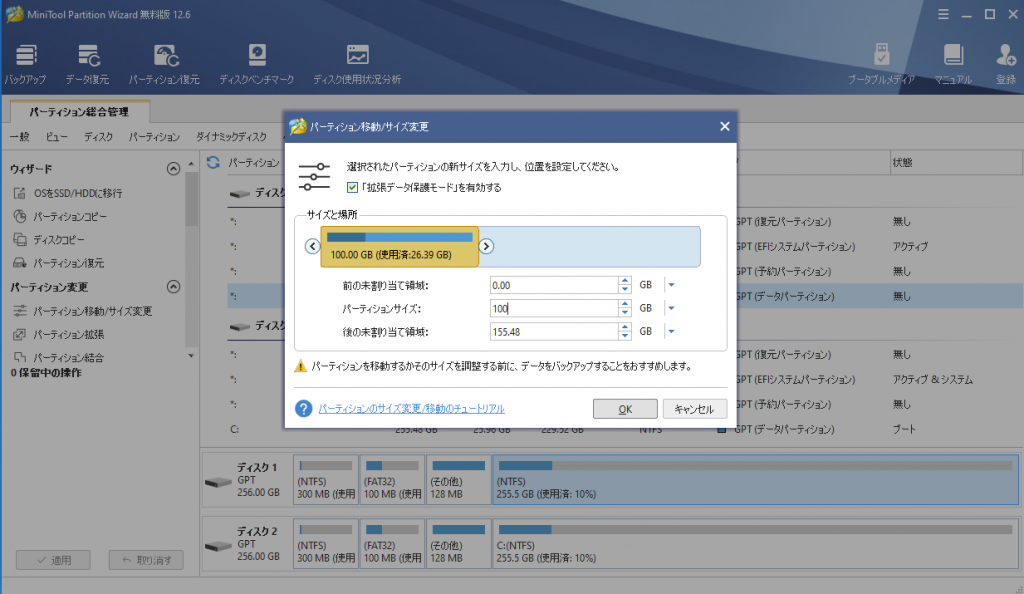Increase 前の未割り当て領域 value with spinner

[x=625, y=281]
